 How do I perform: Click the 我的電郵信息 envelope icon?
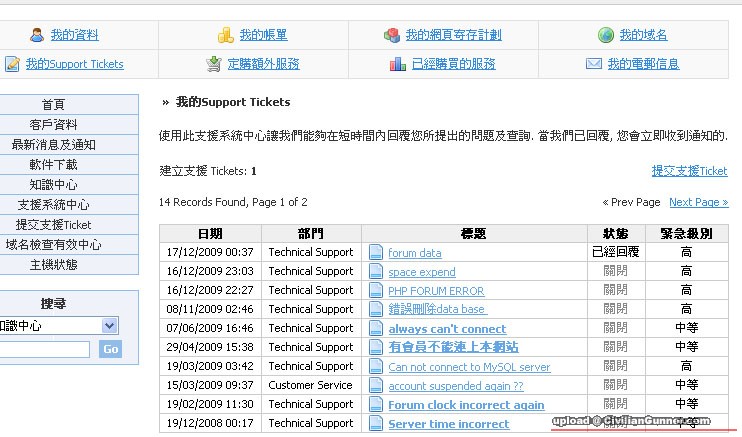pos(594,64)
